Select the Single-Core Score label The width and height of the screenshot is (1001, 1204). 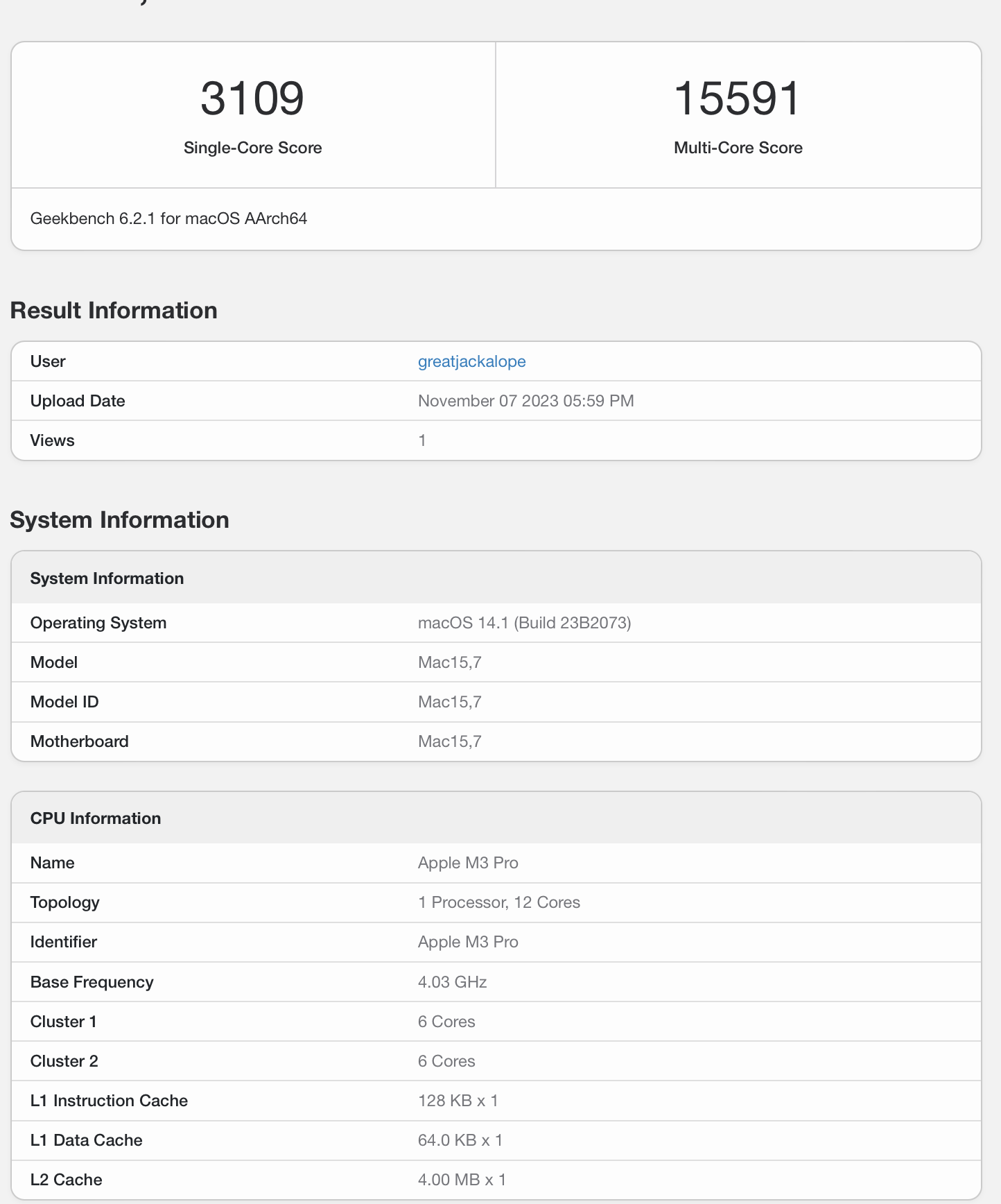(252, 148)
